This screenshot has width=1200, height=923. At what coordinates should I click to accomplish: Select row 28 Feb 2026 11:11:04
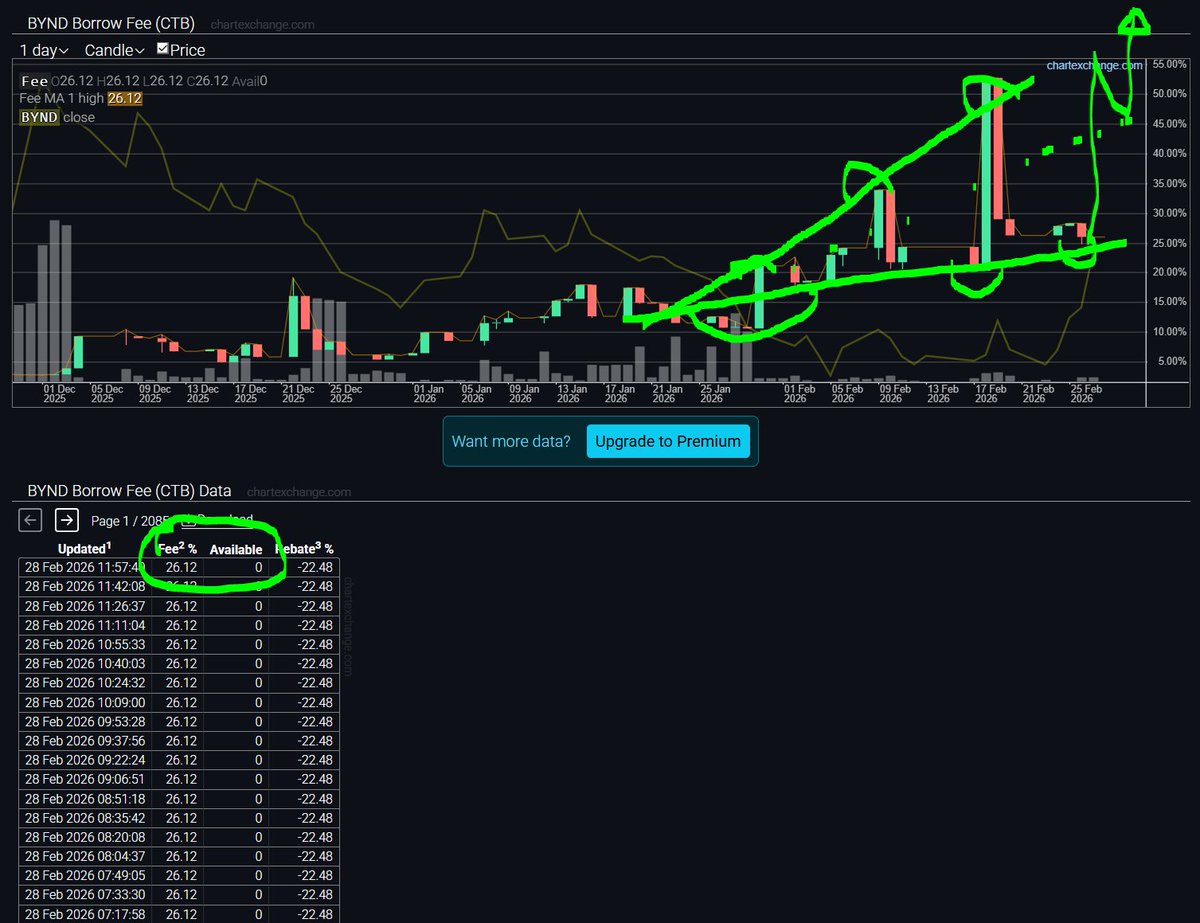click(x=179, y=625)
